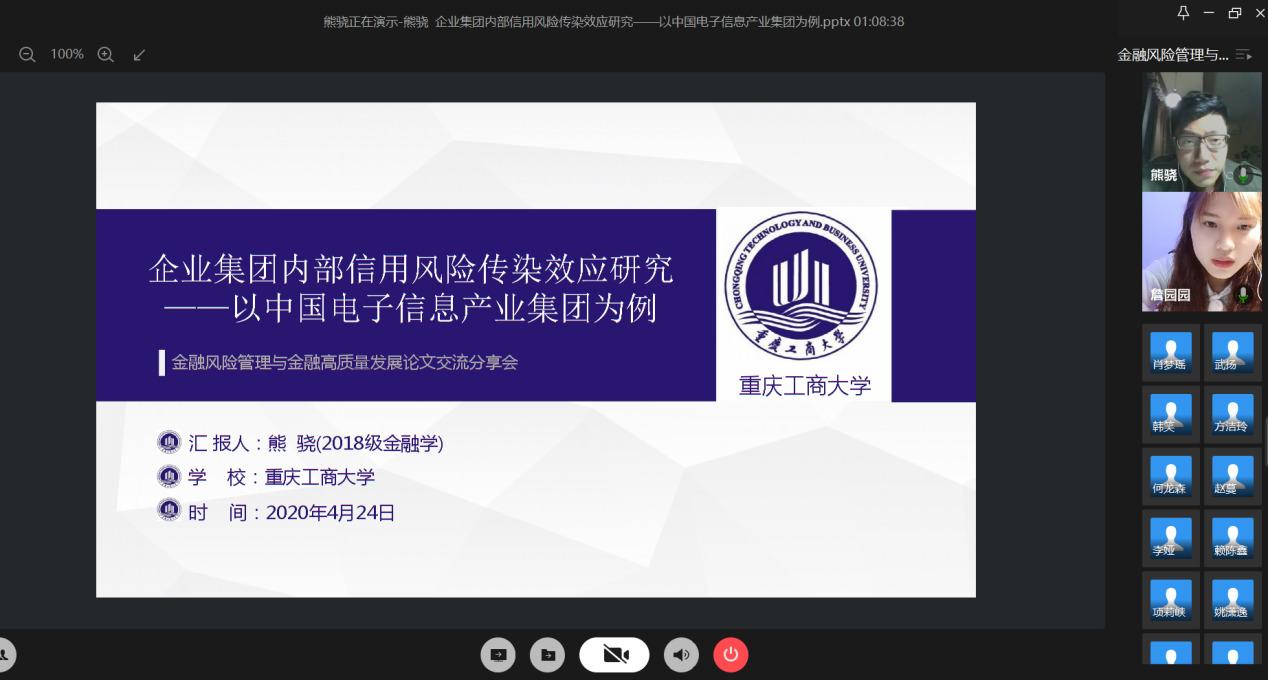
Task: Click the 金融风险管理与... meeting title
Action: [x=1172, y=55]
